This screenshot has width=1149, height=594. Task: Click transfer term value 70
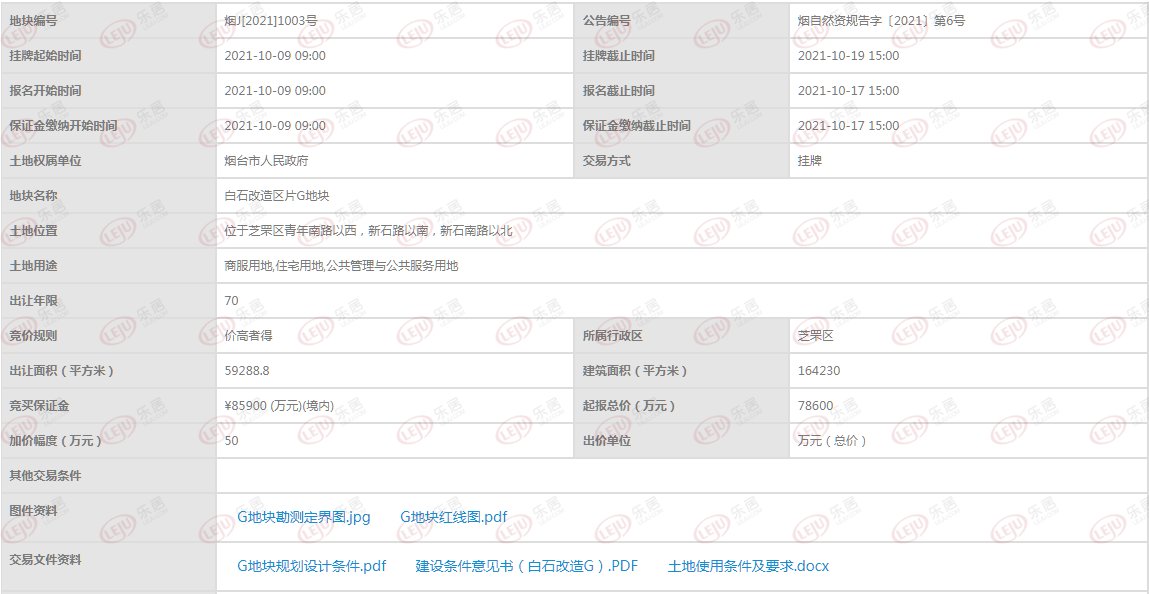[x=231, y=301]
